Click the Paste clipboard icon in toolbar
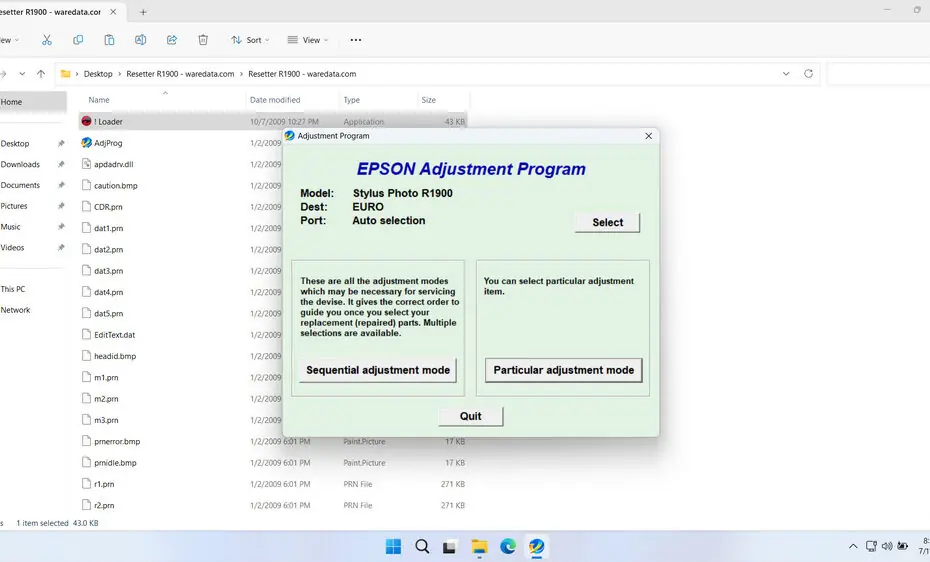Screen dimensions: 930x562 click(x=109, y=40)
